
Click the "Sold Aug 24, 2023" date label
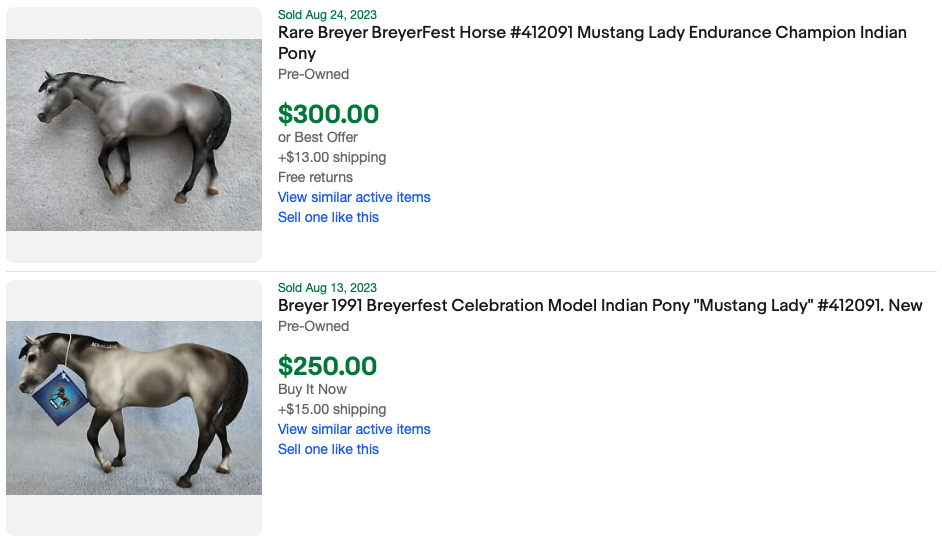[327, 15]
